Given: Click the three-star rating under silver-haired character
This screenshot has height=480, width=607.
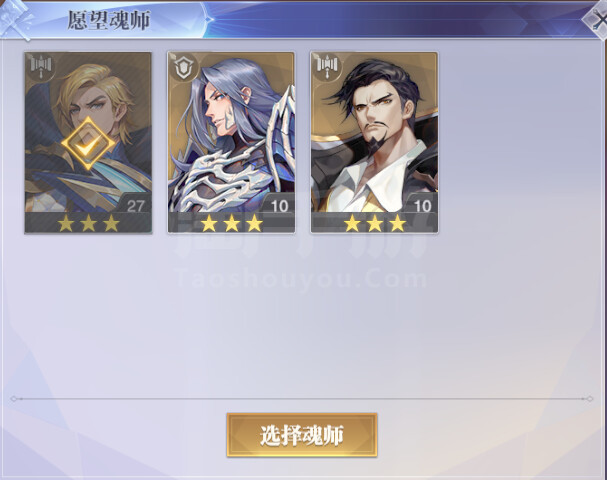Looking at the screenshot, I should (x=231, y=223).
